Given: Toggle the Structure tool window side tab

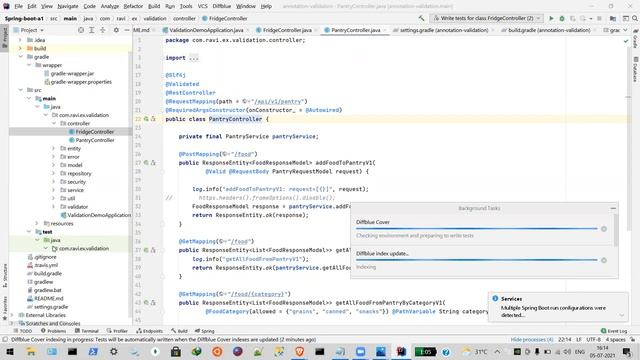Looking at the screenshot, I should coord(4,275).
